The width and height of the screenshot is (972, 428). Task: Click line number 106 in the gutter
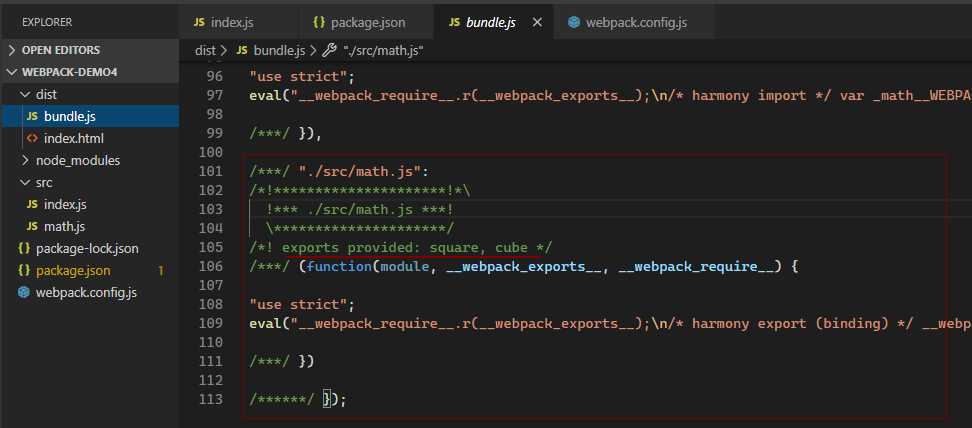(211, 267)
